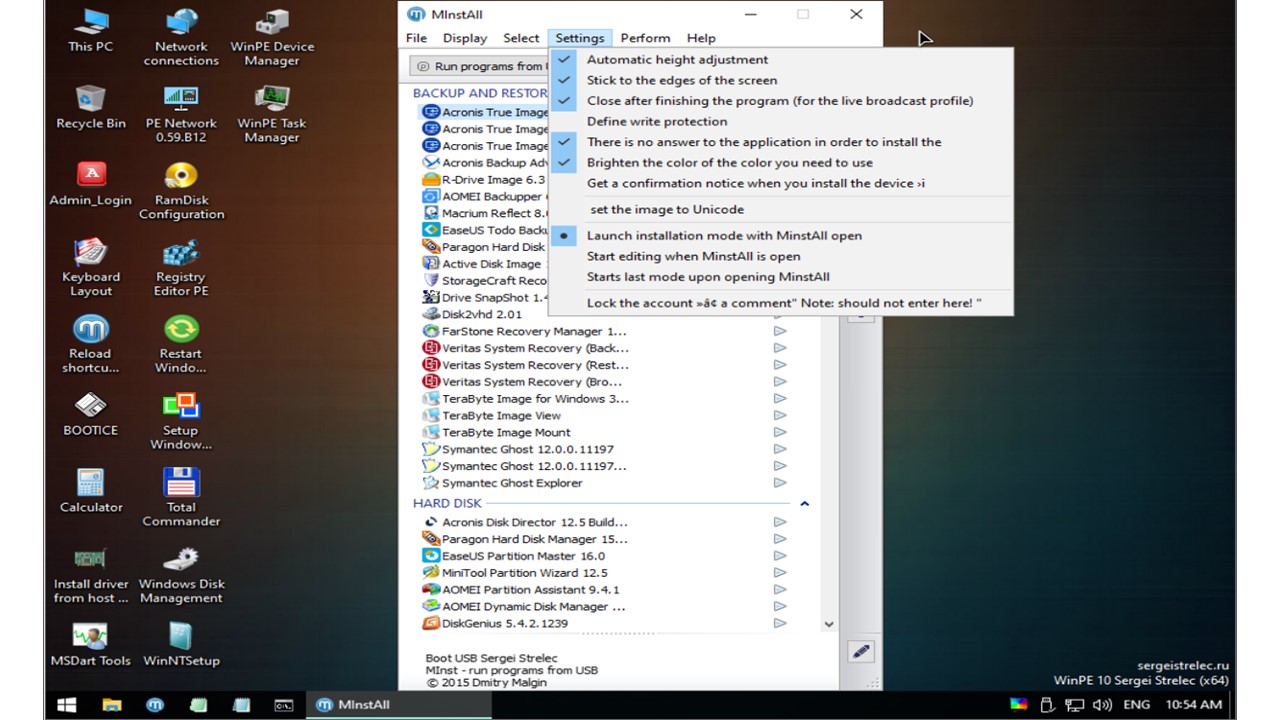The image size is (1280, 720).
Task: Open the Select menu
Action: pos(521,38)
